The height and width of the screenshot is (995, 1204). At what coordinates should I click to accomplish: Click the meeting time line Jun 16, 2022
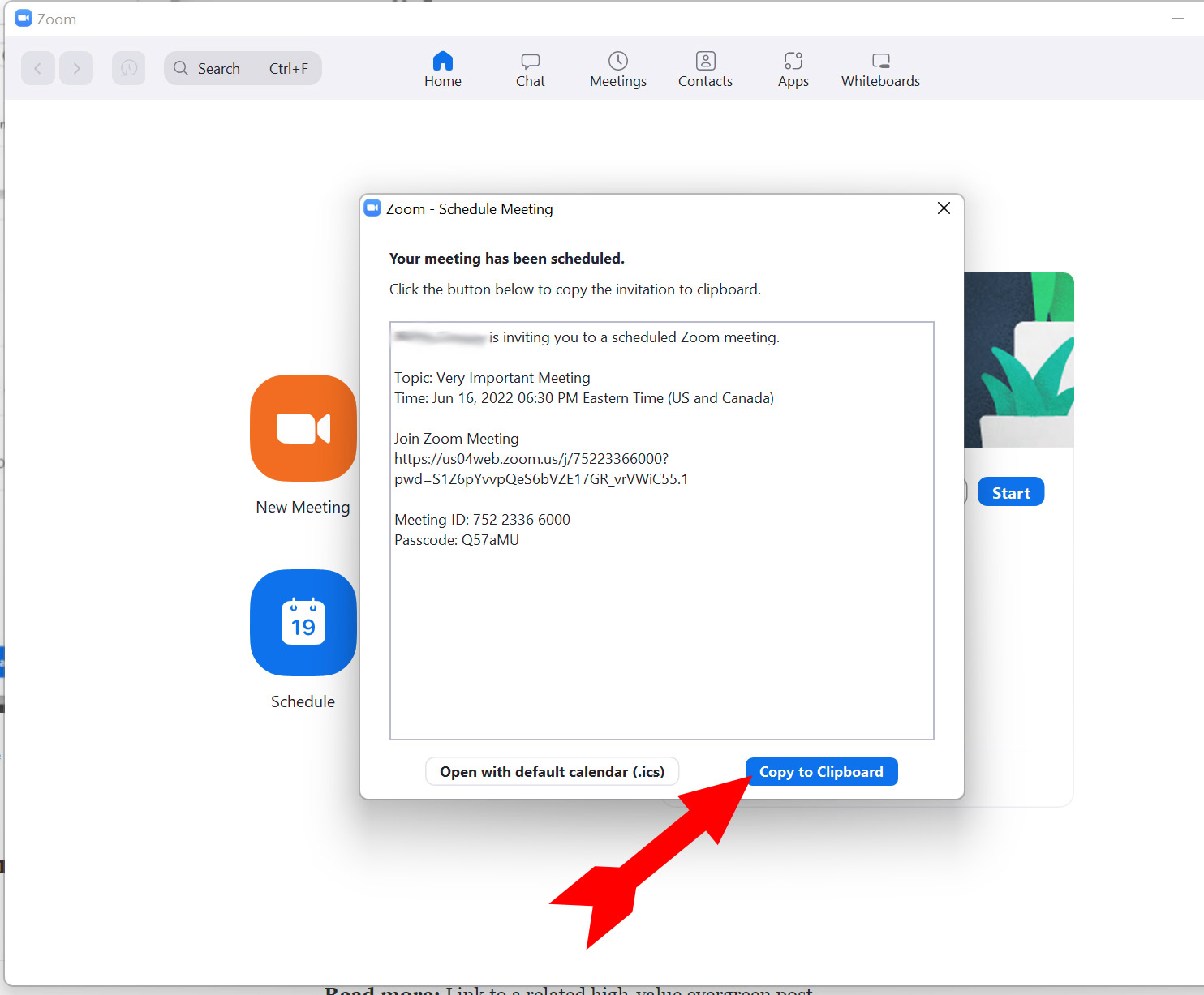[584, 397]
